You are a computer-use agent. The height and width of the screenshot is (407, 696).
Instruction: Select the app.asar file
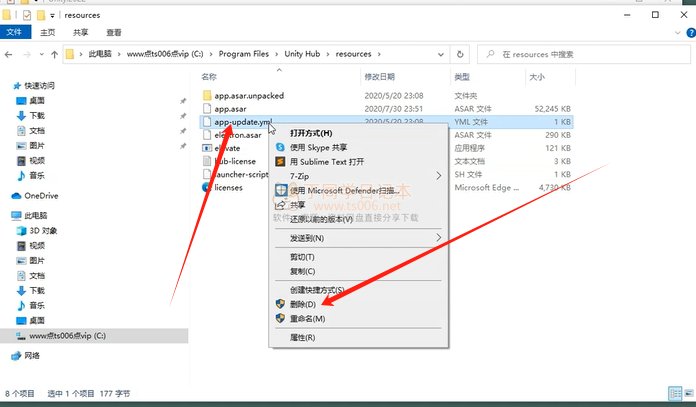(230, 109)
